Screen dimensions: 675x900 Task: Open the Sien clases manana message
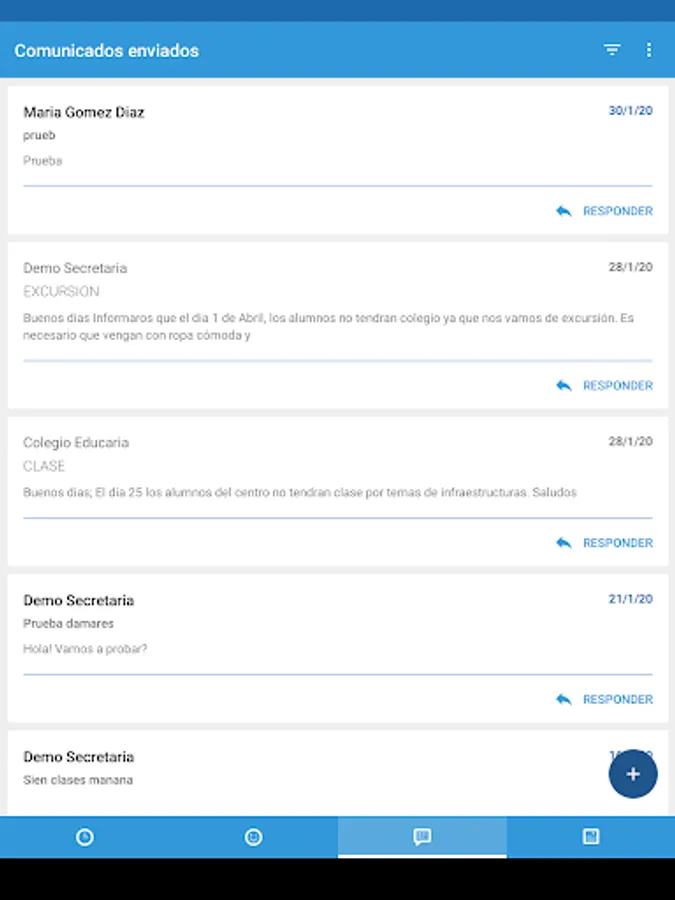coord(300,770)
